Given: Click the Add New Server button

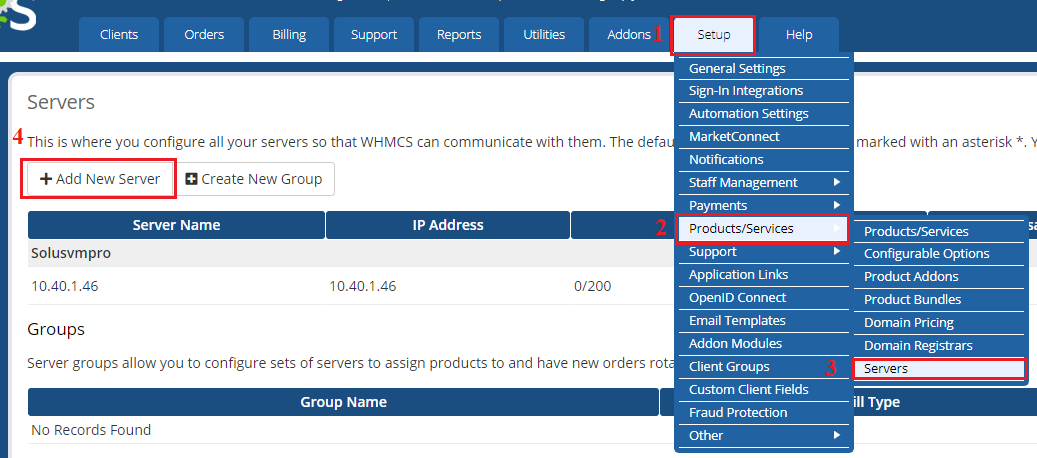Looking at the screenshot, I should coord(100,179).
